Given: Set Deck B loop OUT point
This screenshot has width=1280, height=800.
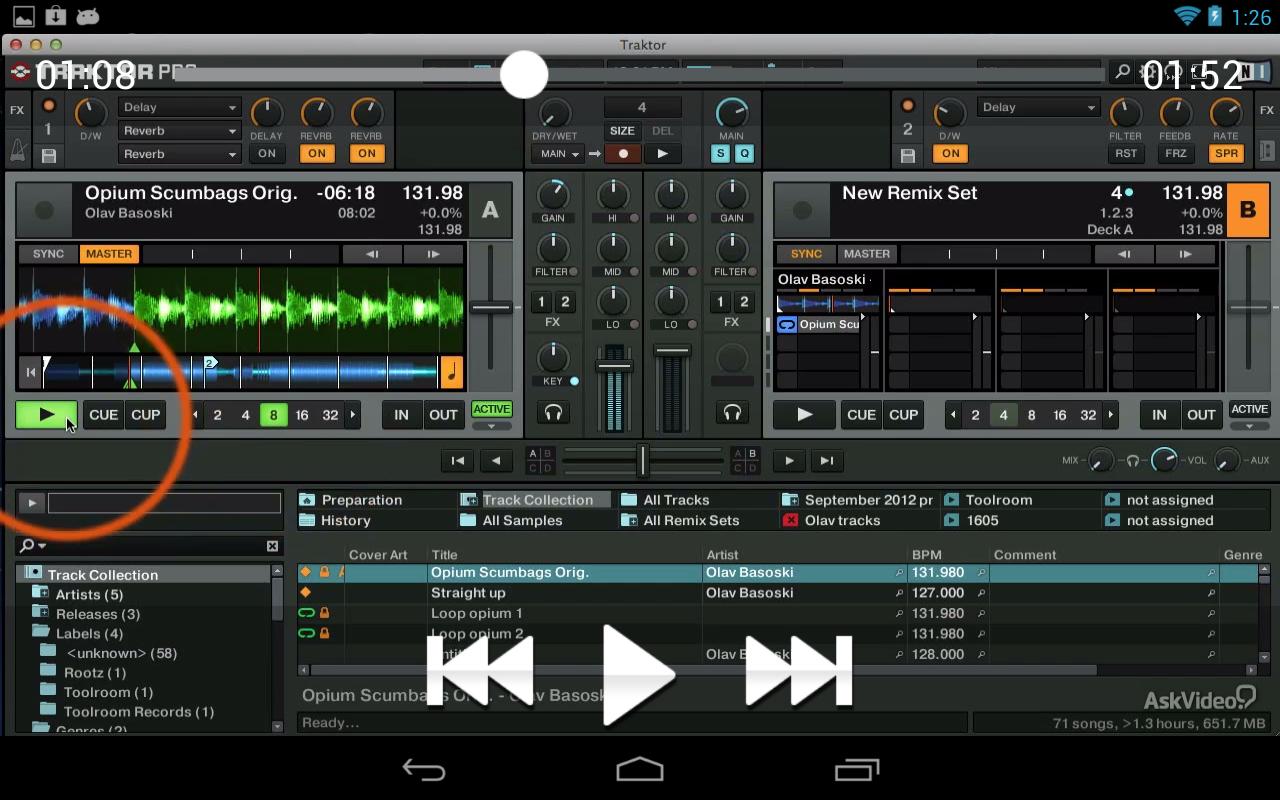Looking at the screenshot, I should [x=1201, y=415].
